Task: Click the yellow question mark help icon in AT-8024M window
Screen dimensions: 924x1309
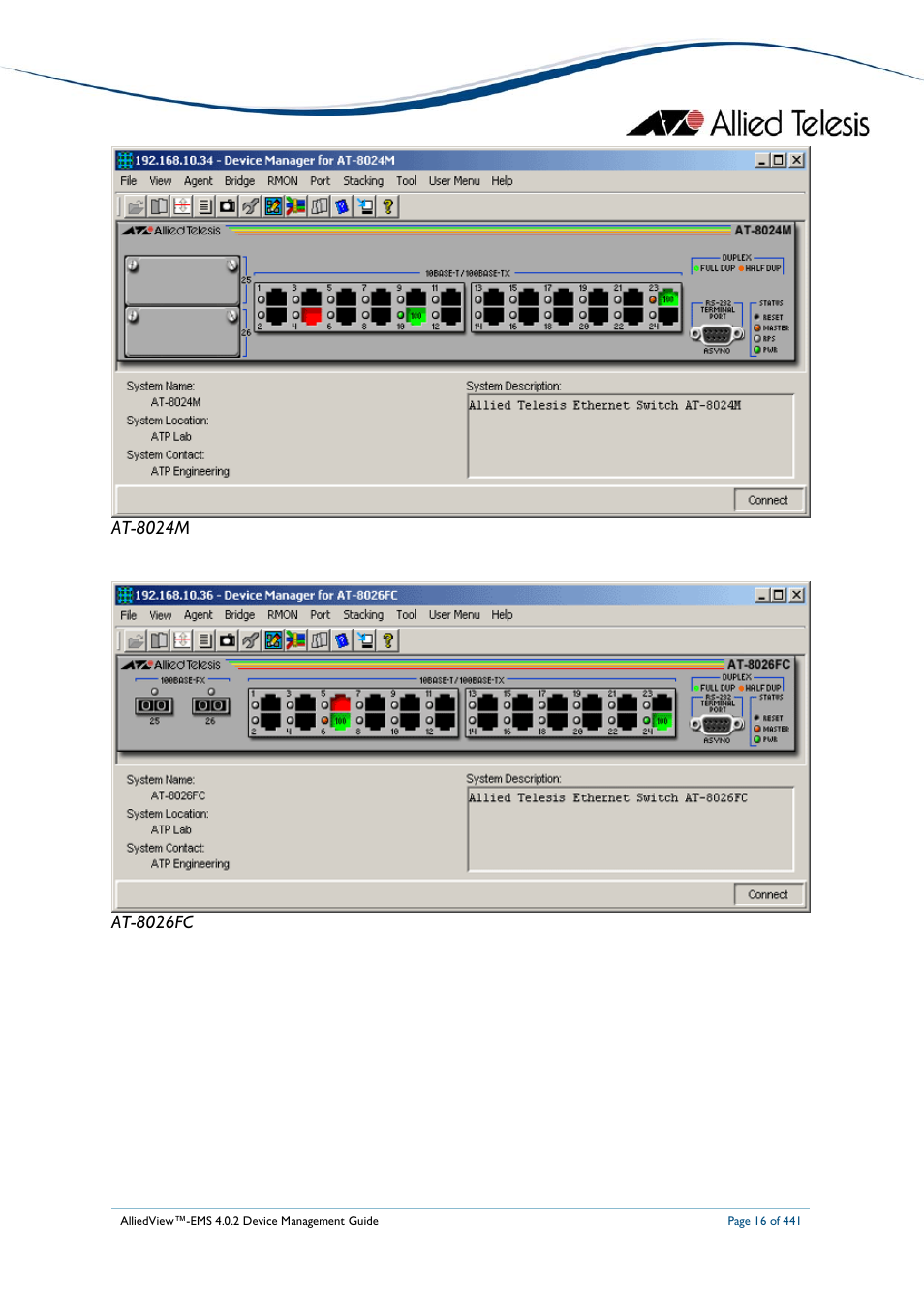Action: pyautogui.click(x=388, y=206)
